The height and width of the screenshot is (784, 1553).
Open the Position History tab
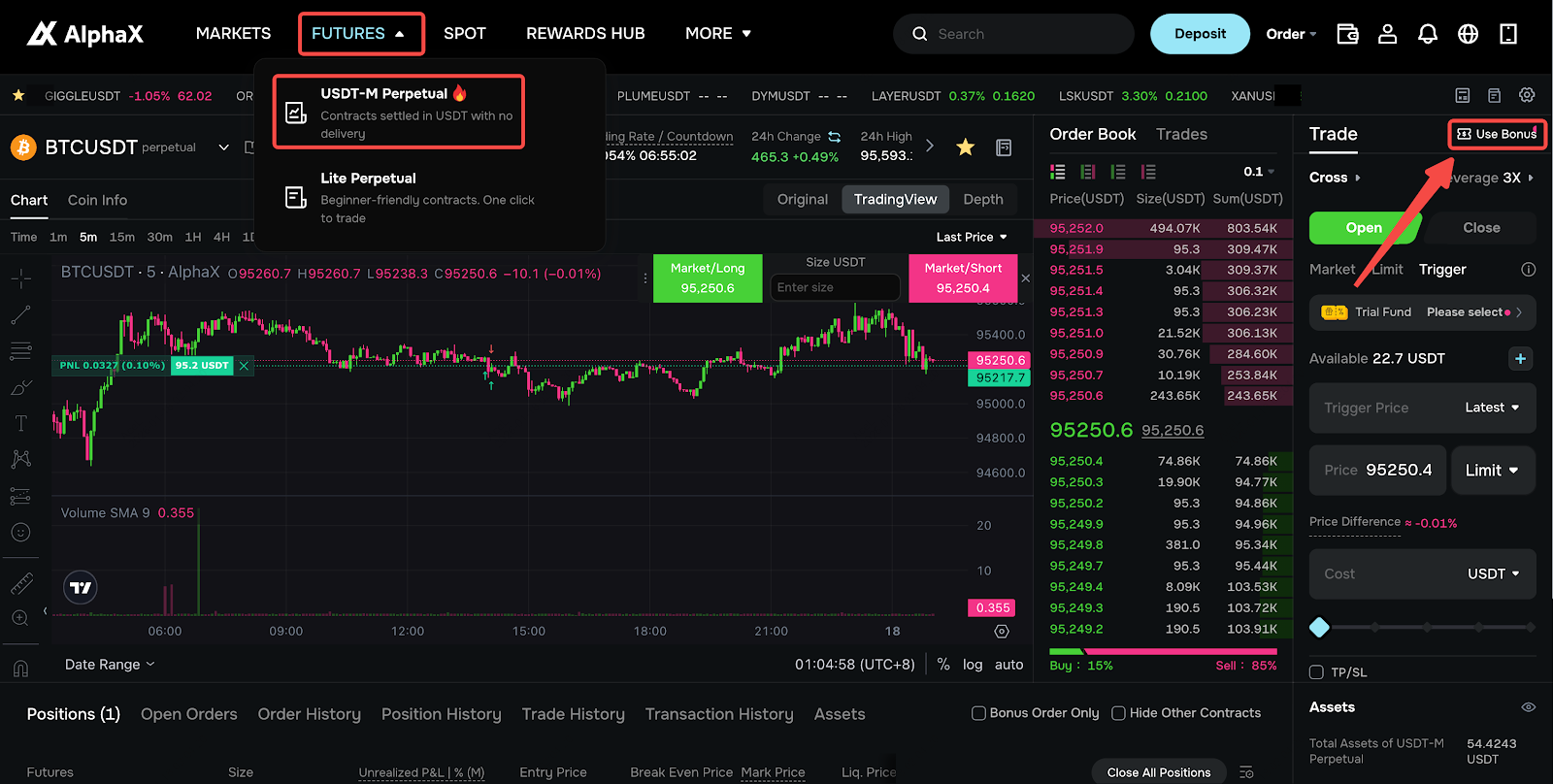(441, 714)
